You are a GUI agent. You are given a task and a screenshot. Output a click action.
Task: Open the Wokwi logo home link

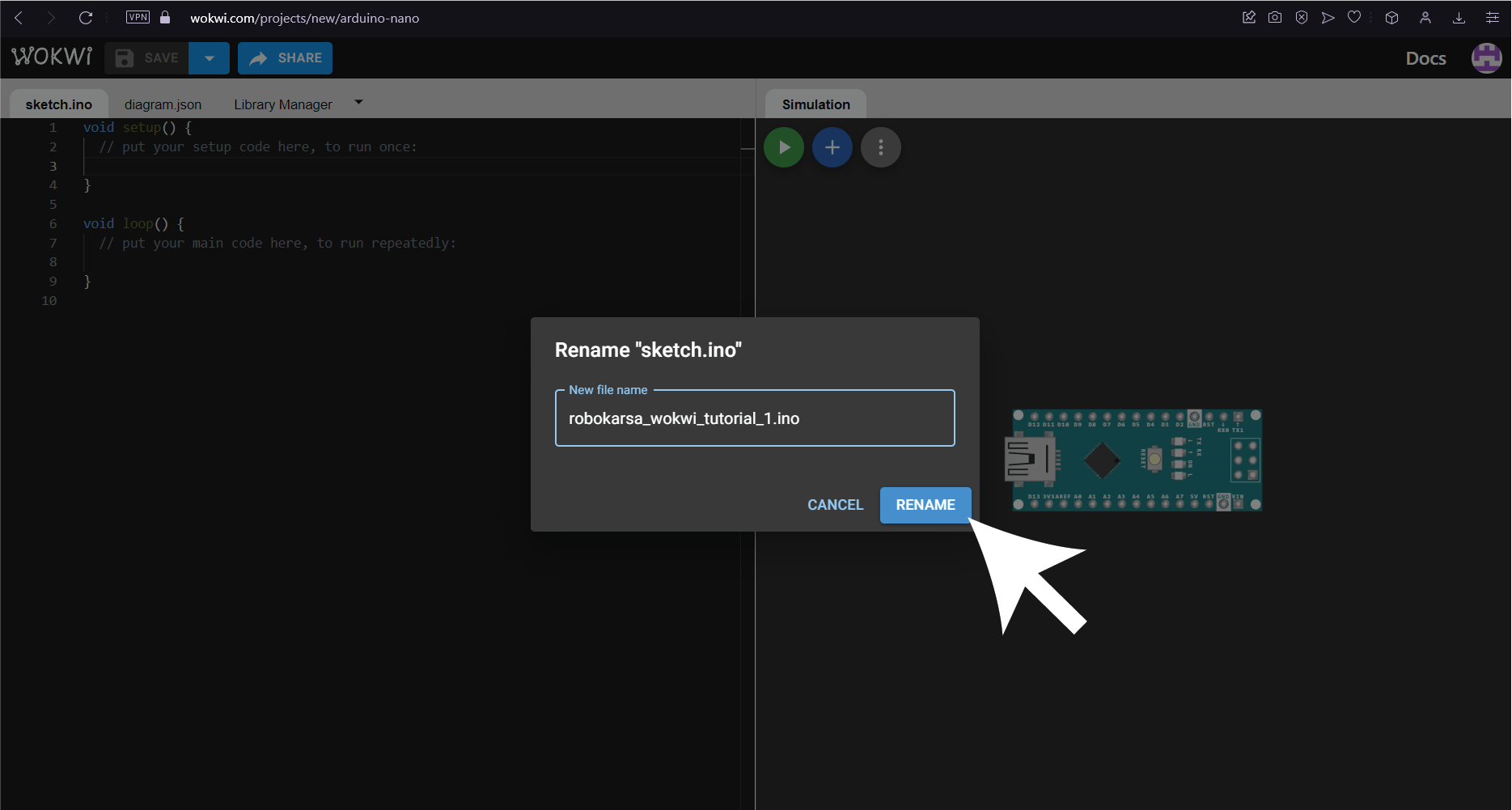[x=52, y=57]
